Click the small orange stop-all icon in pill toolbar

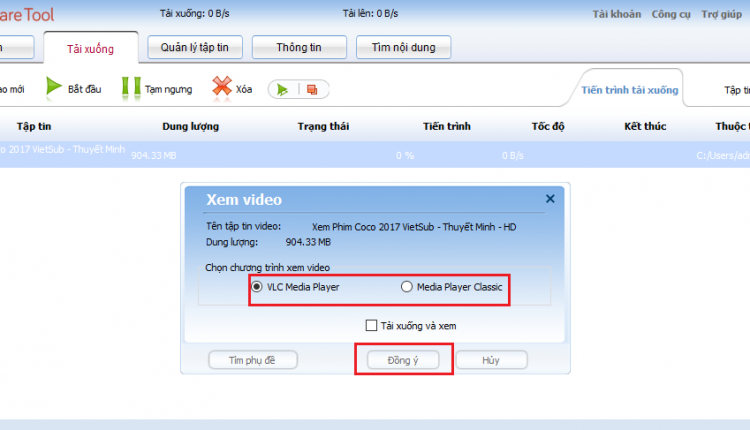[312, 89]
